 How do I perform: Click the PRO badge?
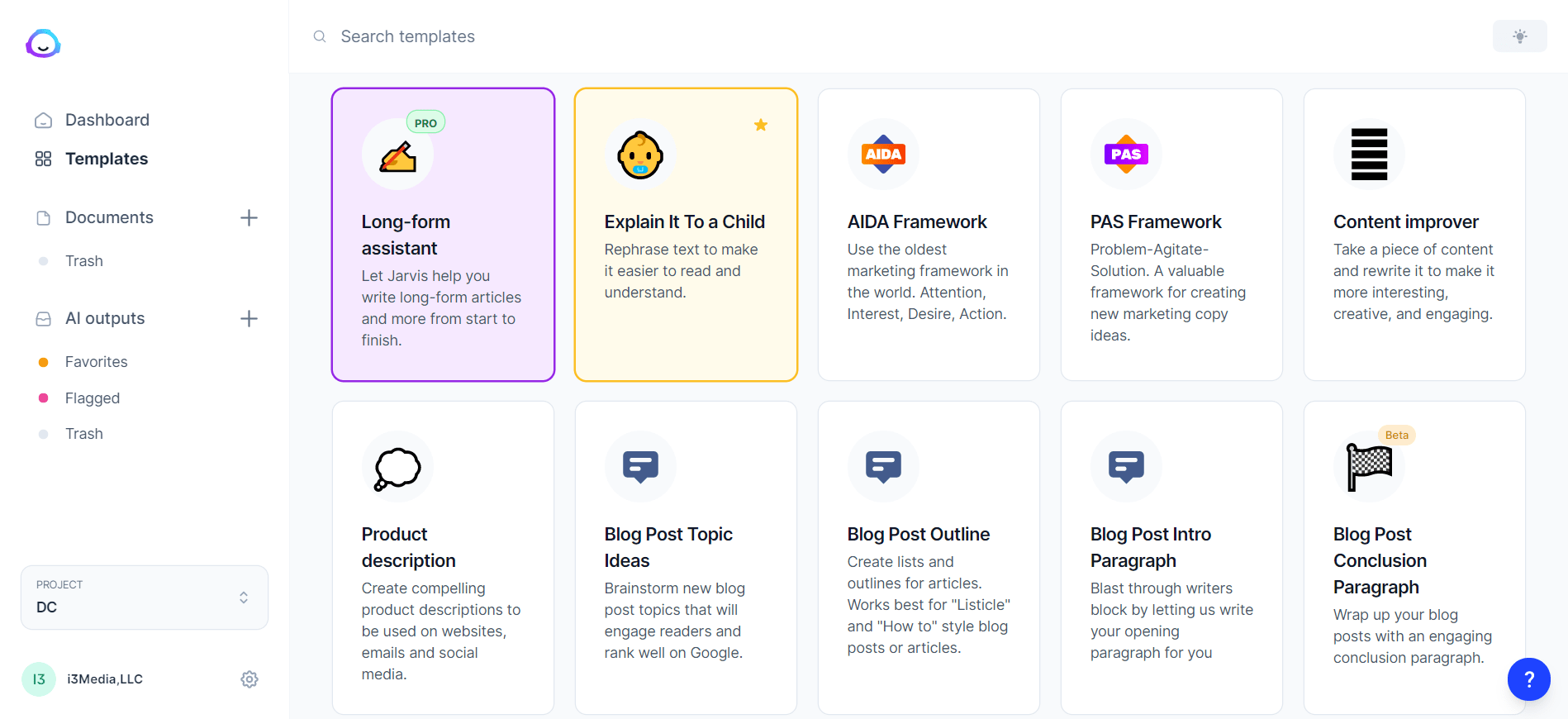tap(426, 122)
